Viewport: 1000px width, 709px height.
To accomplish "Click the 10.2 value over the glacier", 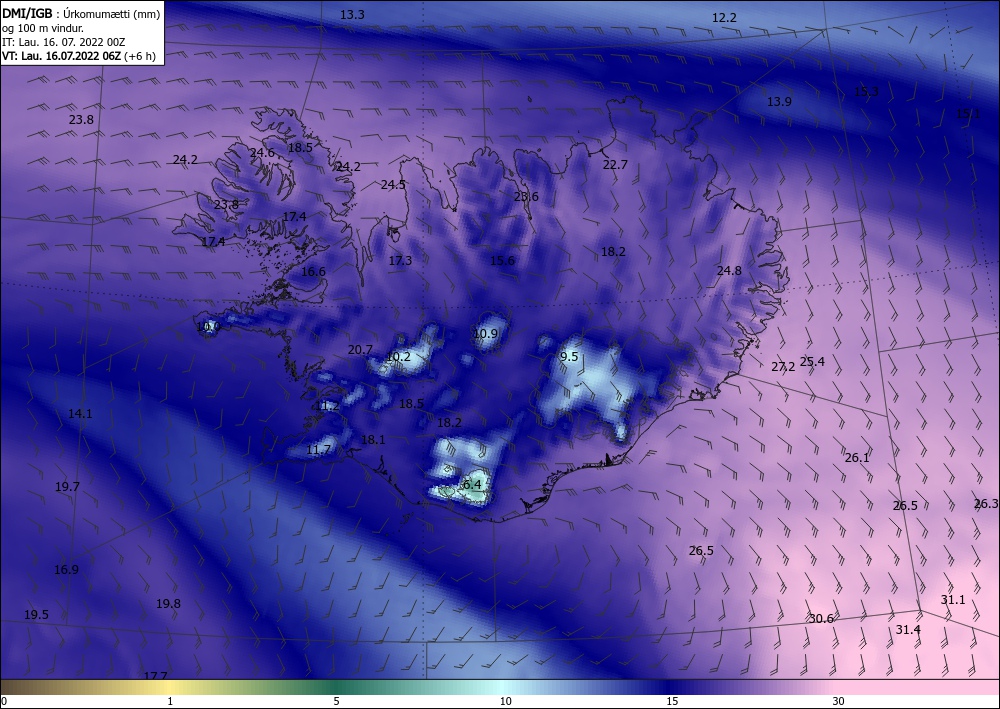I will 399,356.
